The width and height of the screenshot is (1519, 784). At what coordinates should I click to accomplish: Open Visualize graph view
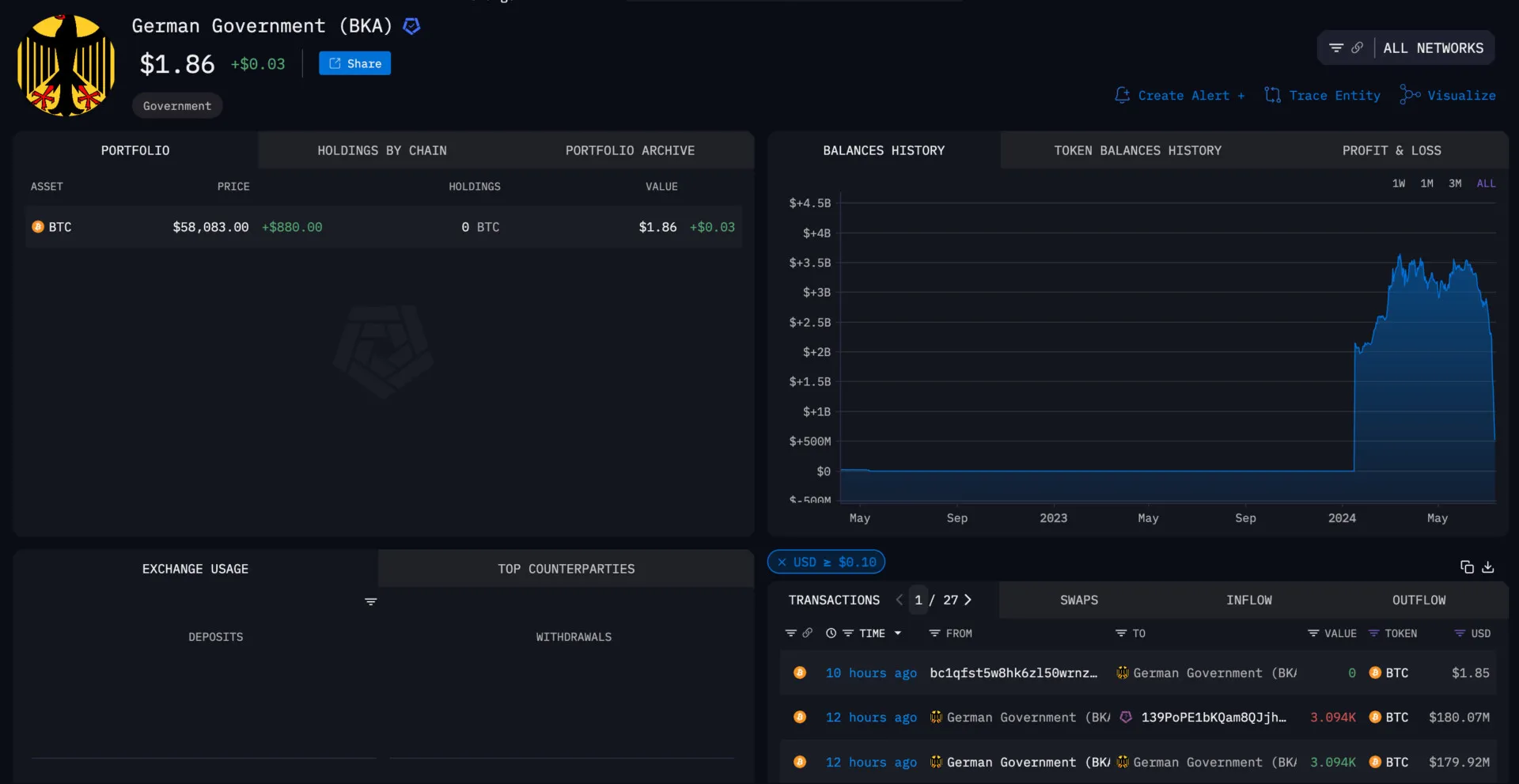click(1448, 96)
